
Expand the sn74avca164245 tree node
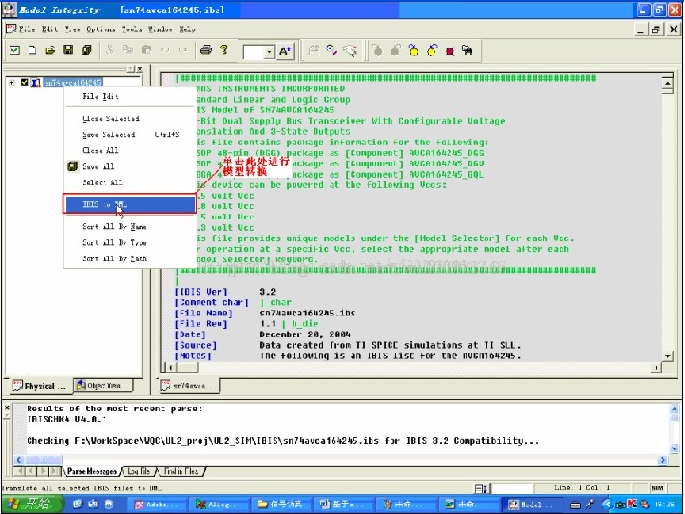click(12, 82)
